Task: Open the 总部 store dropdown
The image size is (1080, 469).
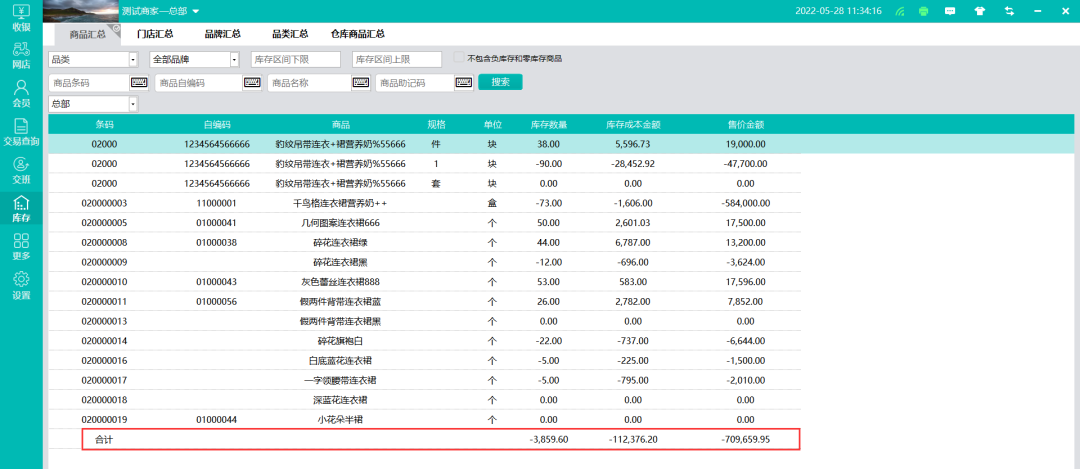Action: tap(132, 104)
